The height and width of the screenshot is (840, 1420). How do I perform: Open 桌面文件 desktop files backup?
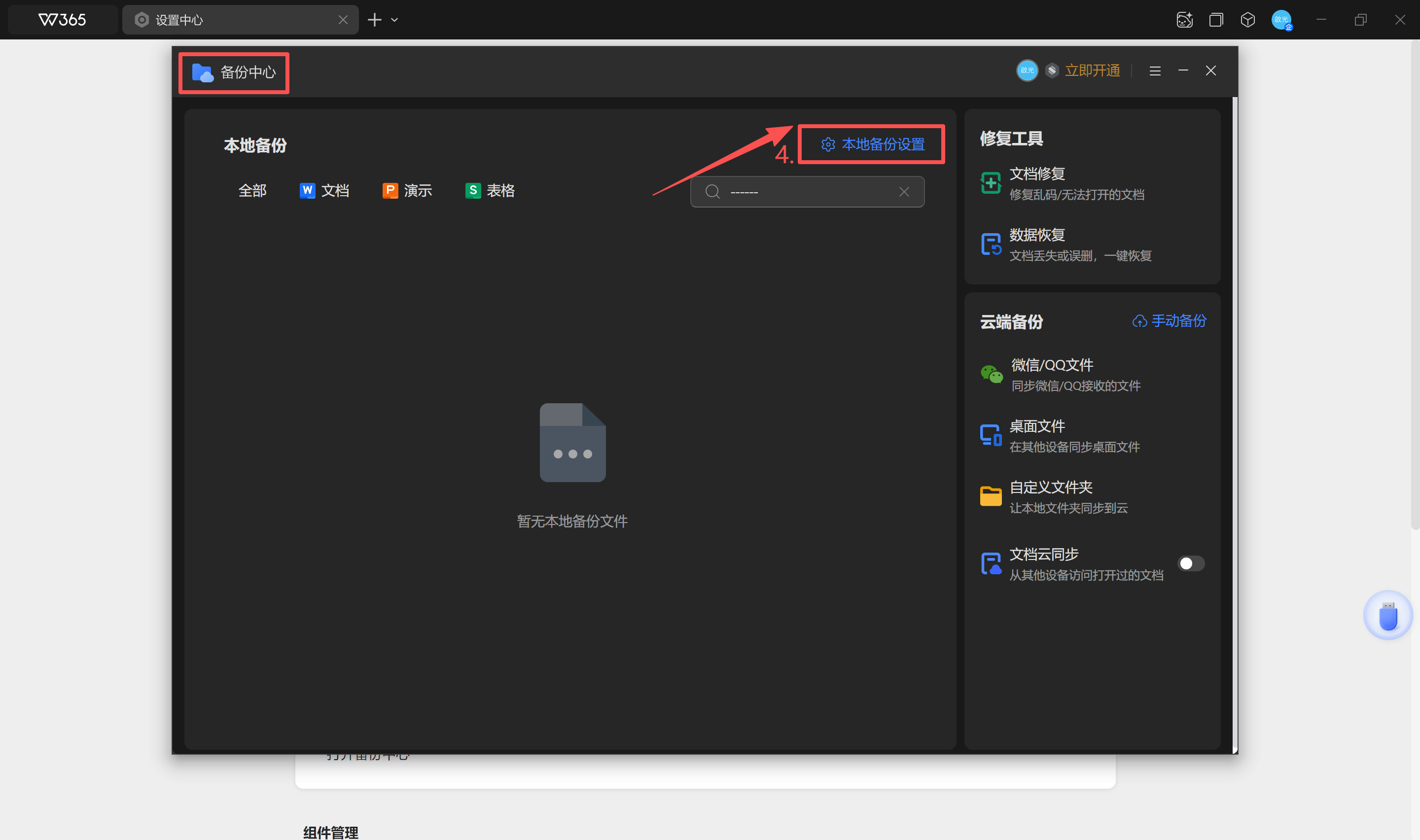(x=1037, y=427)
